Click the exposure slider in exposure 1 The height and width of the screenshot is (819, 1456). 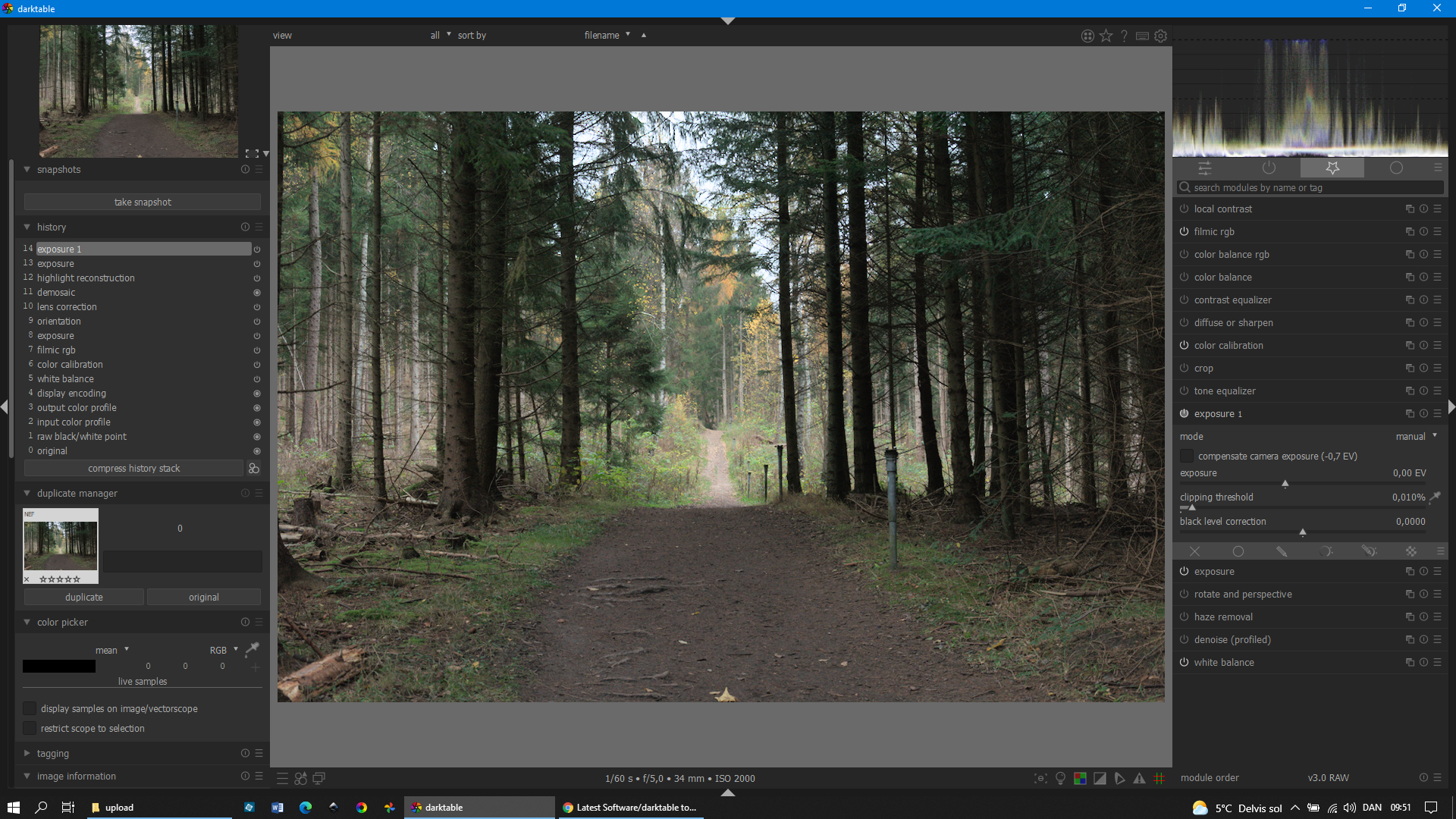point(1285,483)
